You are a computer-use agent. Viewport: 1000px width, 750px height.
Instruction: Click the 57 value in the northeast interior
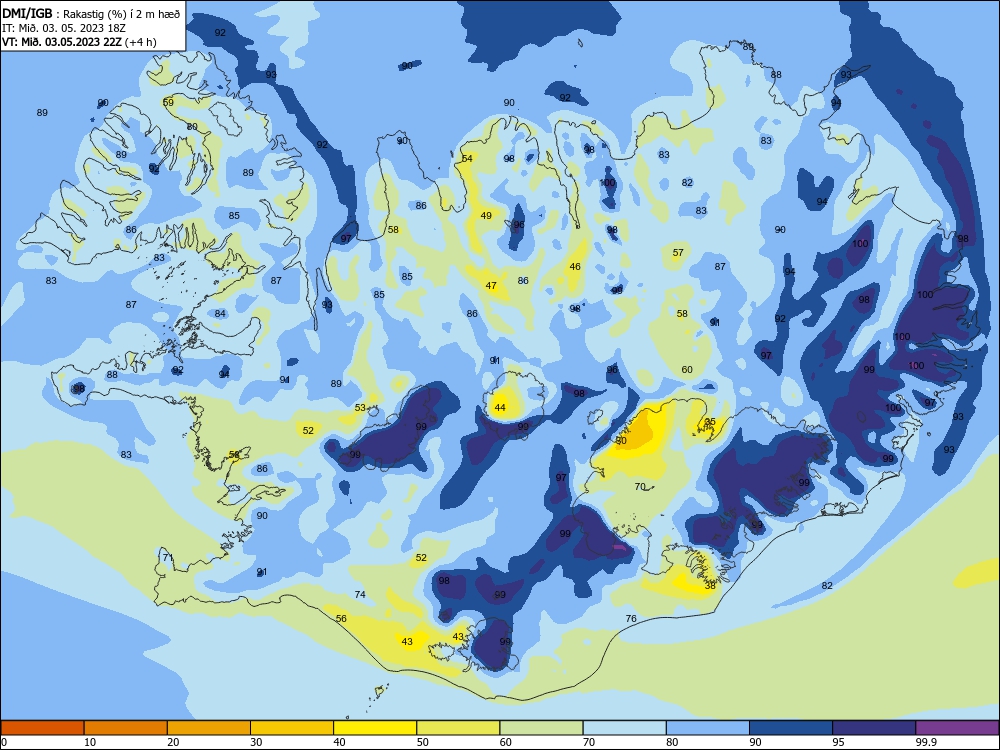[678, 253]
